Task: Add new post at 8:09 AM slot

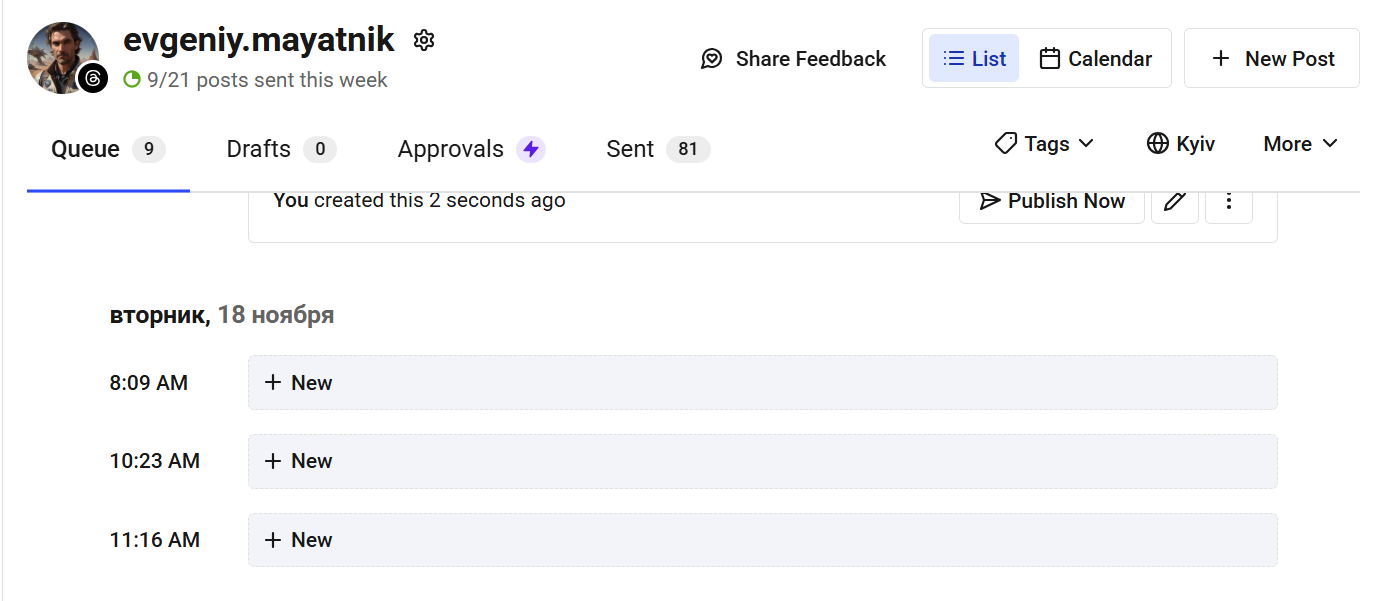Action: coord(762,383)
